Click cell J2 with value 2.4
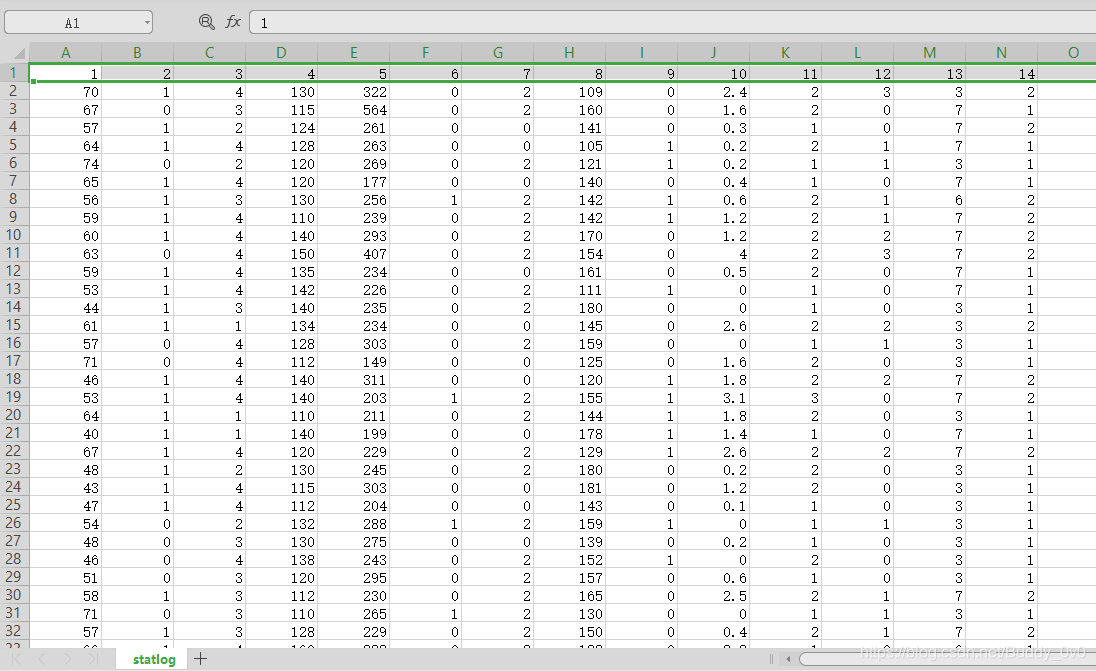Screen dimensions: 1096x671 [714, 92]
